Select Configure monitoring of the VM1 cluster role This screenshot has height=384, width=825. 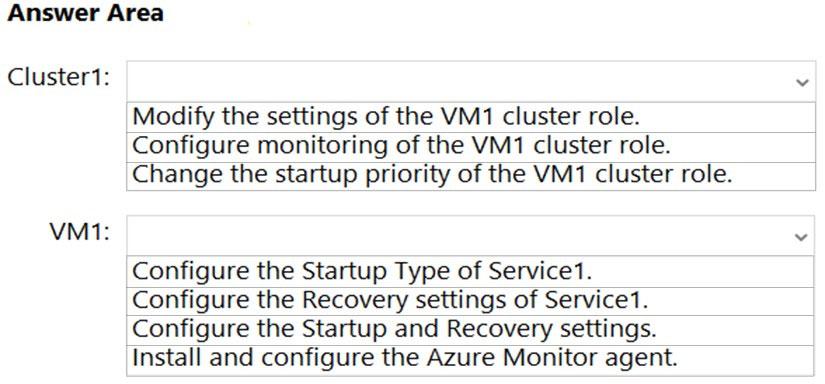(x=471, y=147)
